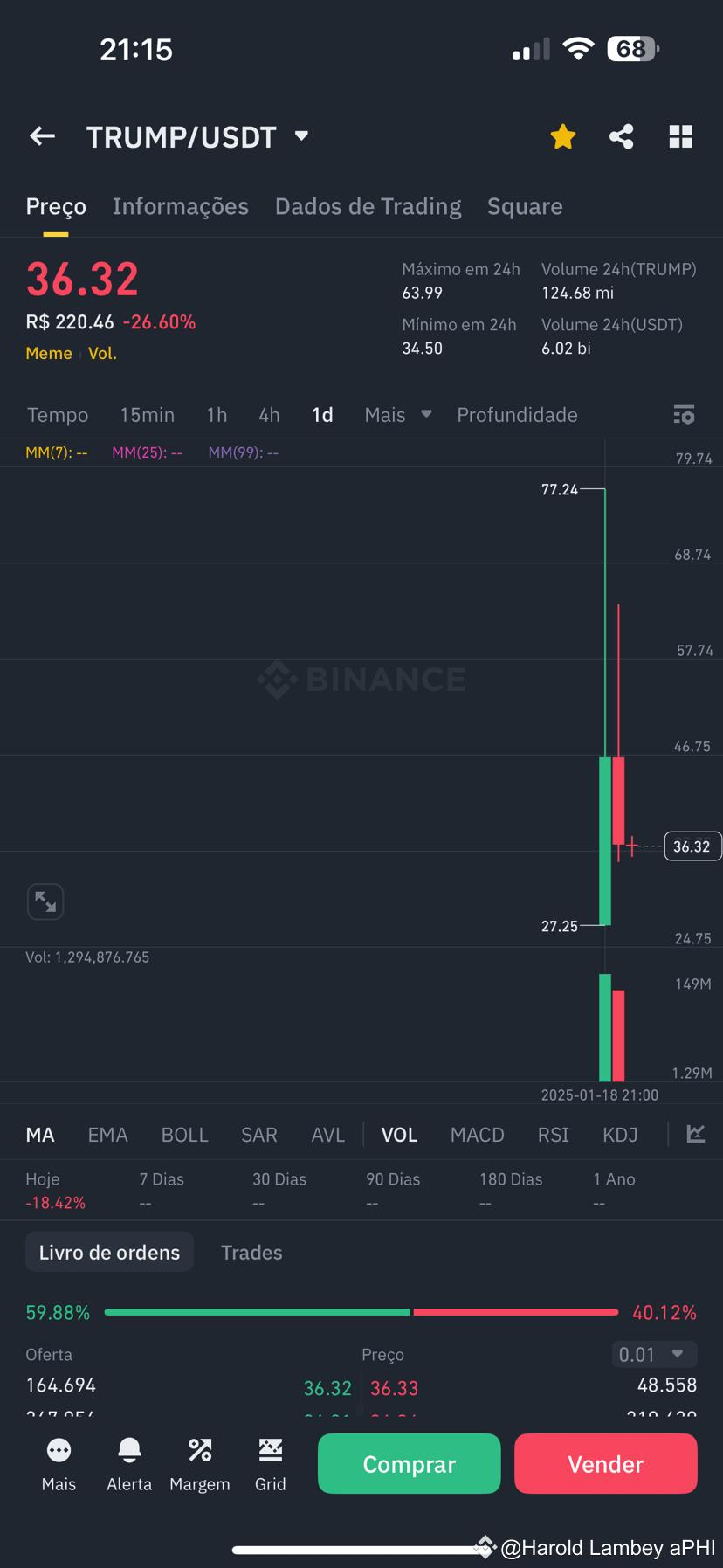Tap the Hoje -18.42% performance value
Screen dimensions: 723x1568
55,1203
